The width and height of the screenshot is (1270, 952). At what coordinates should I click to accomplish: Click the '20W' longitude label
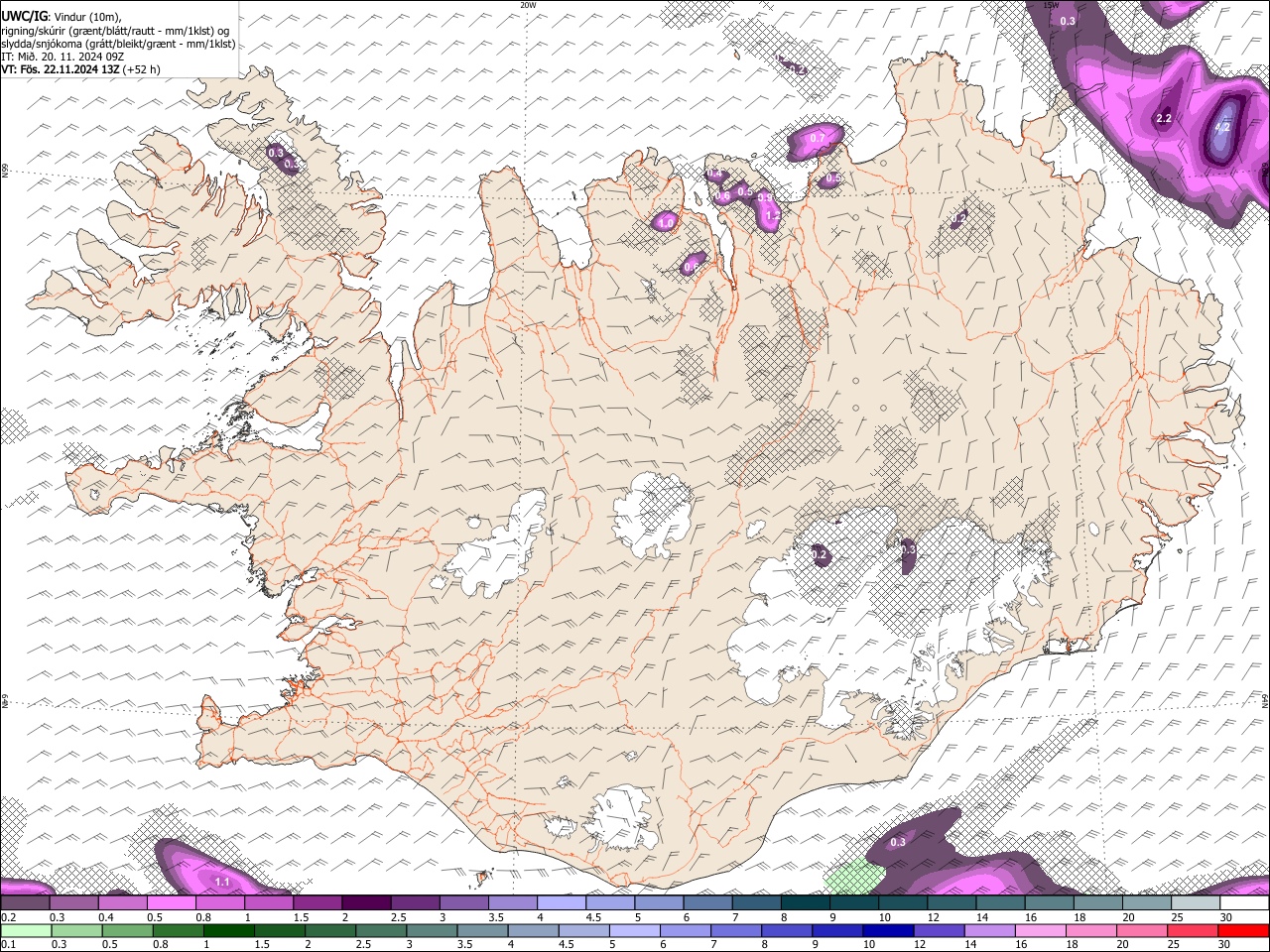pyautogui.click(x=528, y=5)
